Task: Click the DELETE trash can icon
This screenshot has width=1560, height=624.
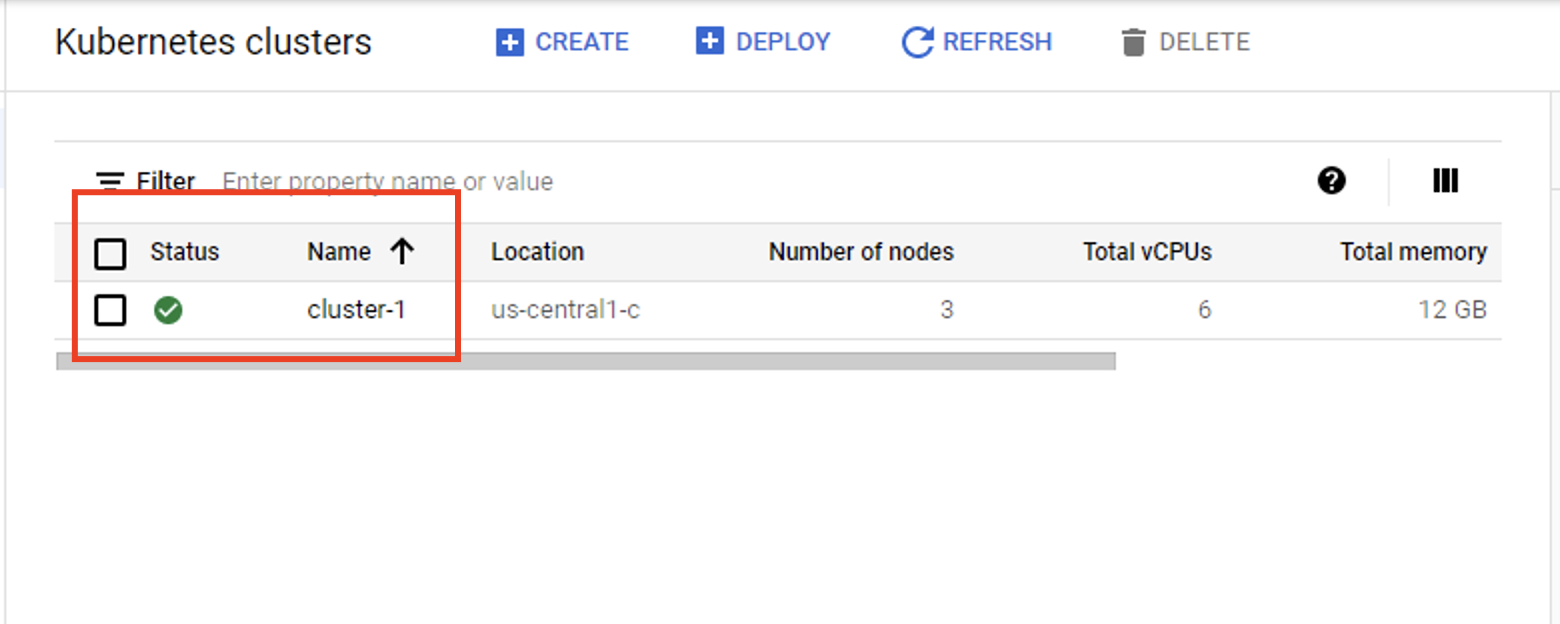Action: [1133, 43]
